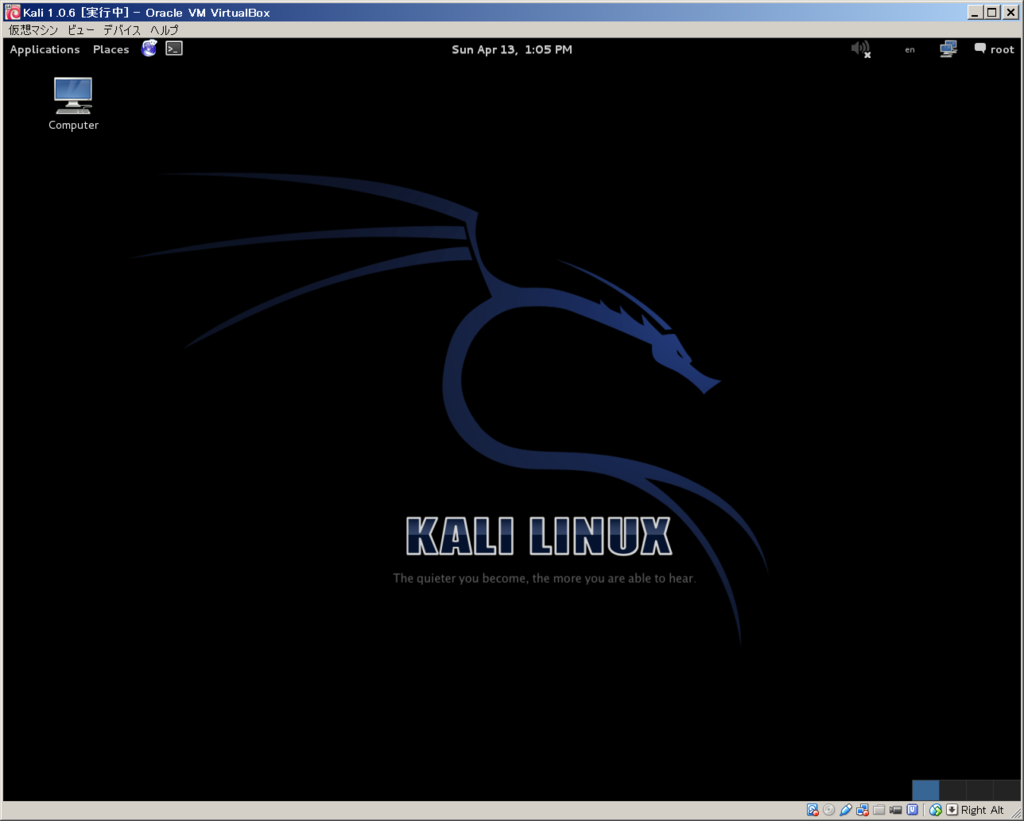
Task: Launch the Terminal from the top panel
Action: click(x=174, y=48)
